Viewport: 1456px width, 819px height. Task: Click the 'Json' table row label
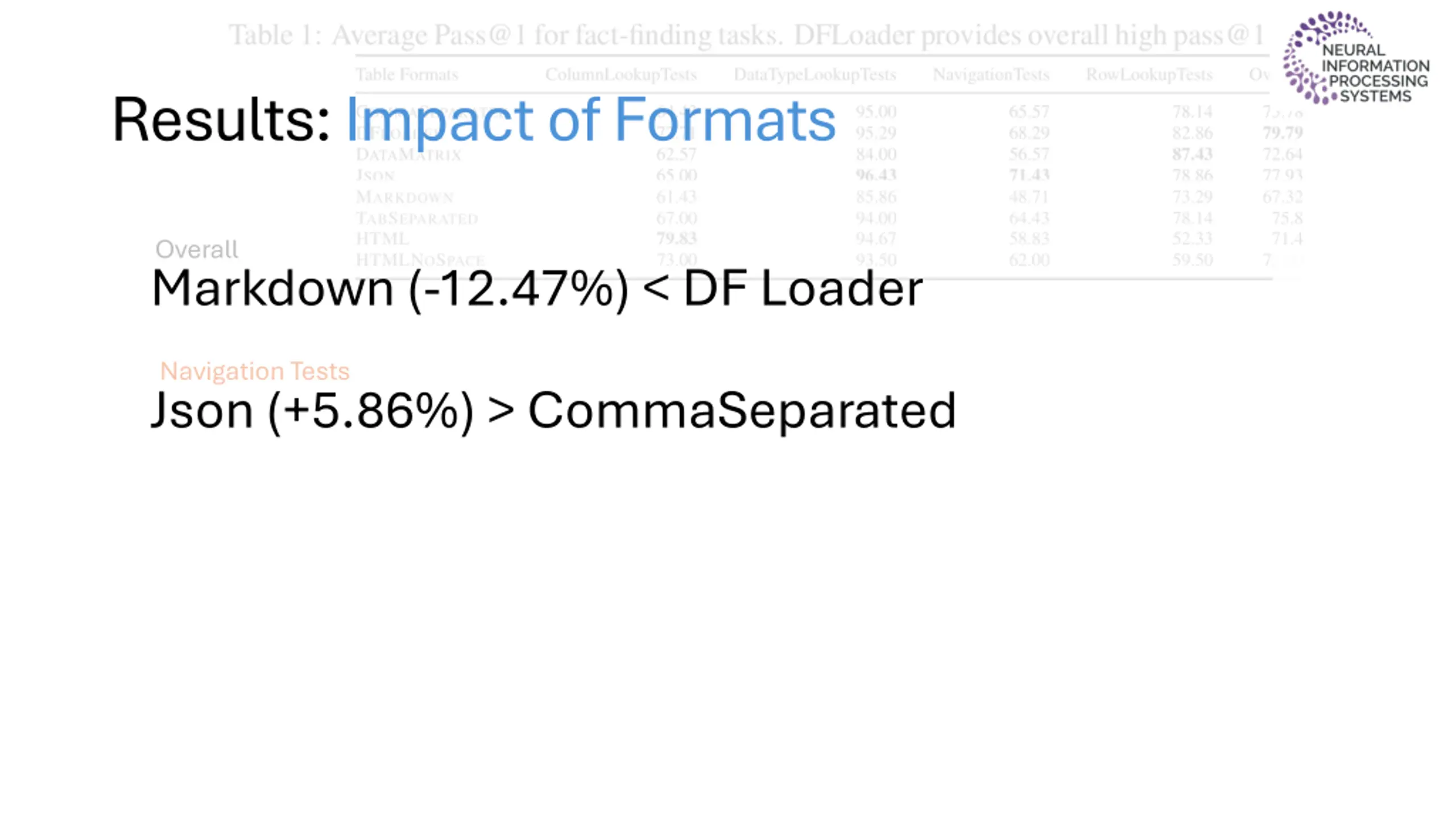375,175
